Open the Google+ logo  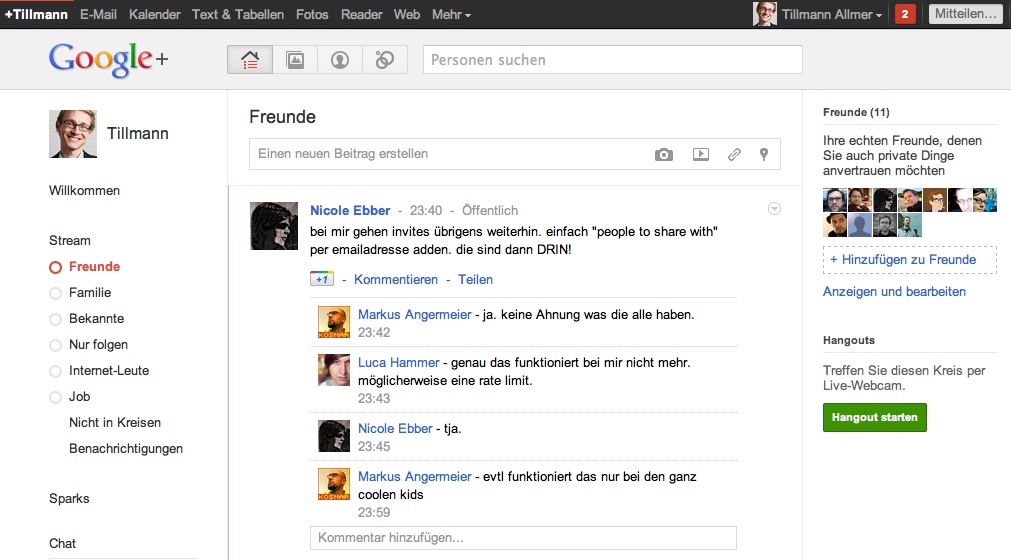click(x=108, y=59)
